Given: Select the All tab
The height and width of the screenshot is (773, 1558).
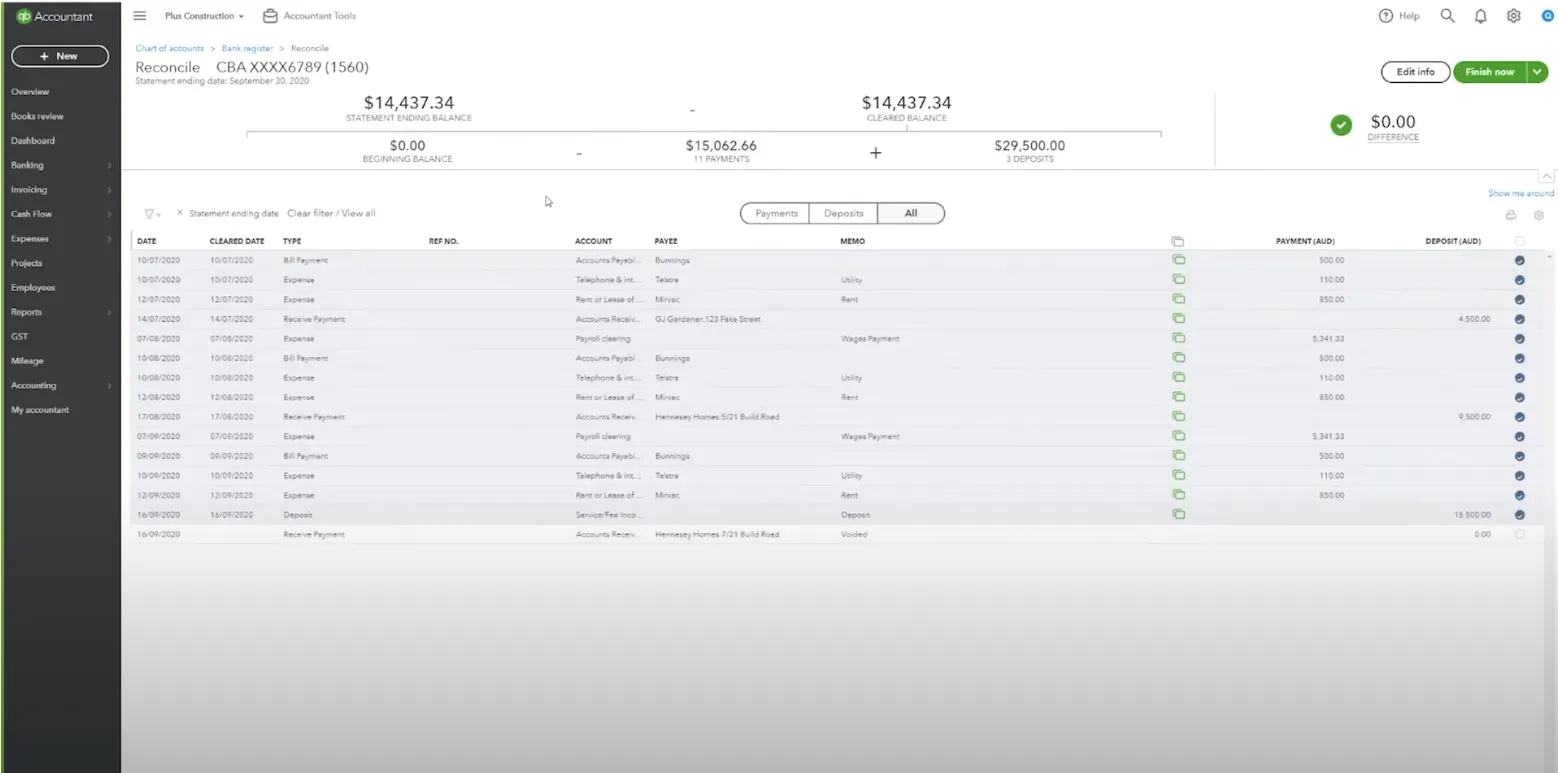Looking at the screenshot, I should tap(910, 213).
